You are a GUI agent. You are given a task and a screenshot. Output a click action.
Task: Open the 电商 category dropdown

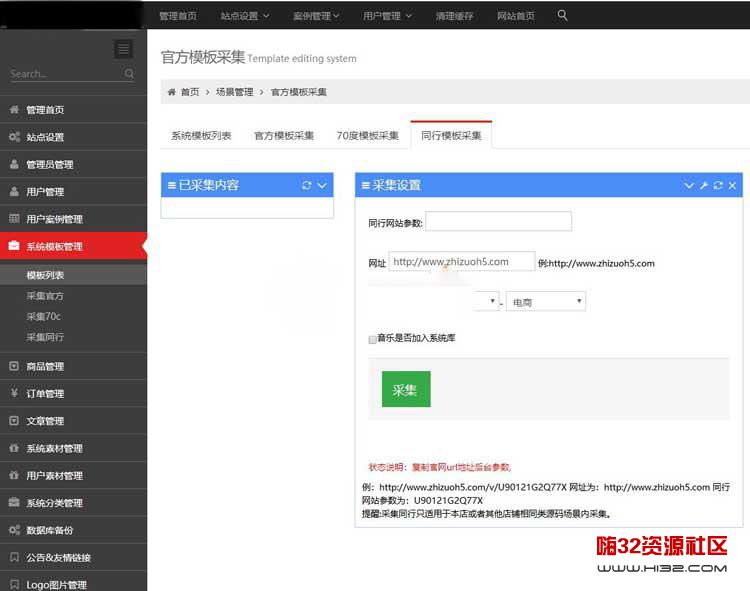coord(545,301)
